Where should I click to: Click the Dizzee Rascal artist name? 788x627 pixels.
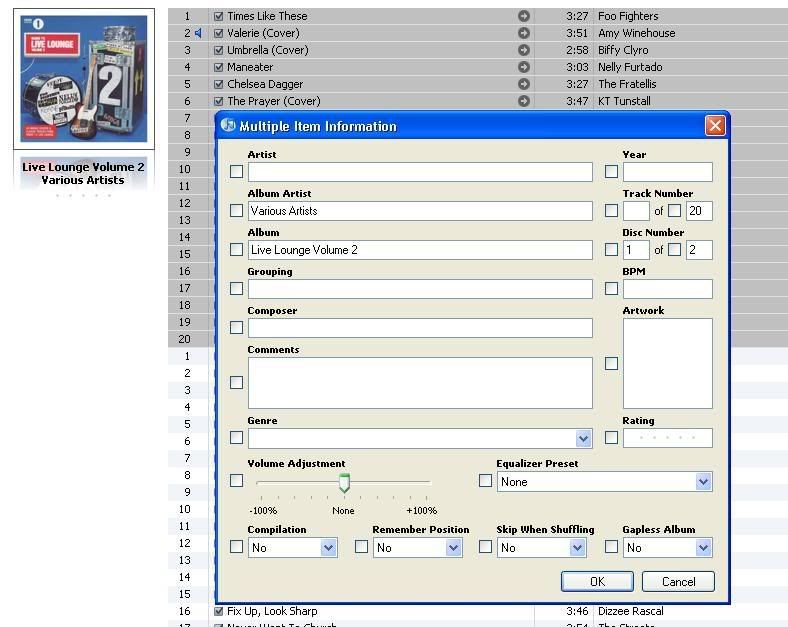tap(630, 611)
